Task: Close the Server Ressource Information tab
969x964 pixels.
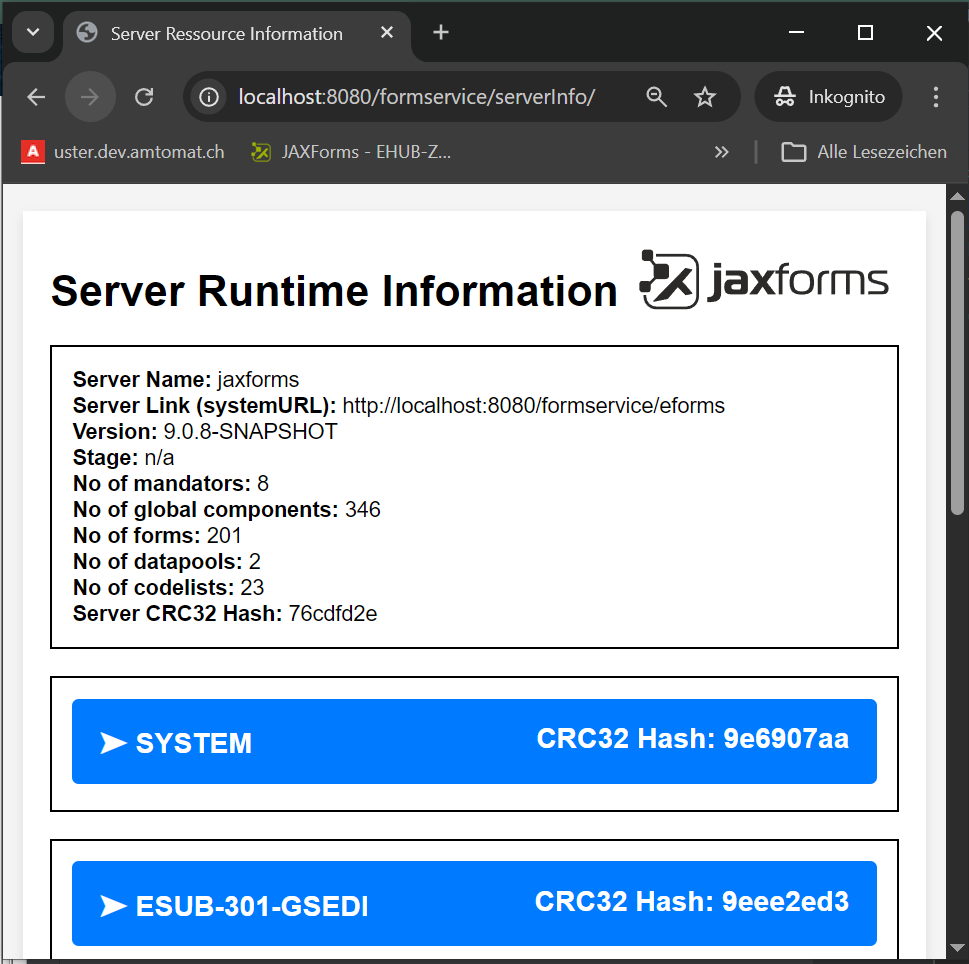Action: click(x=387, y=33)
